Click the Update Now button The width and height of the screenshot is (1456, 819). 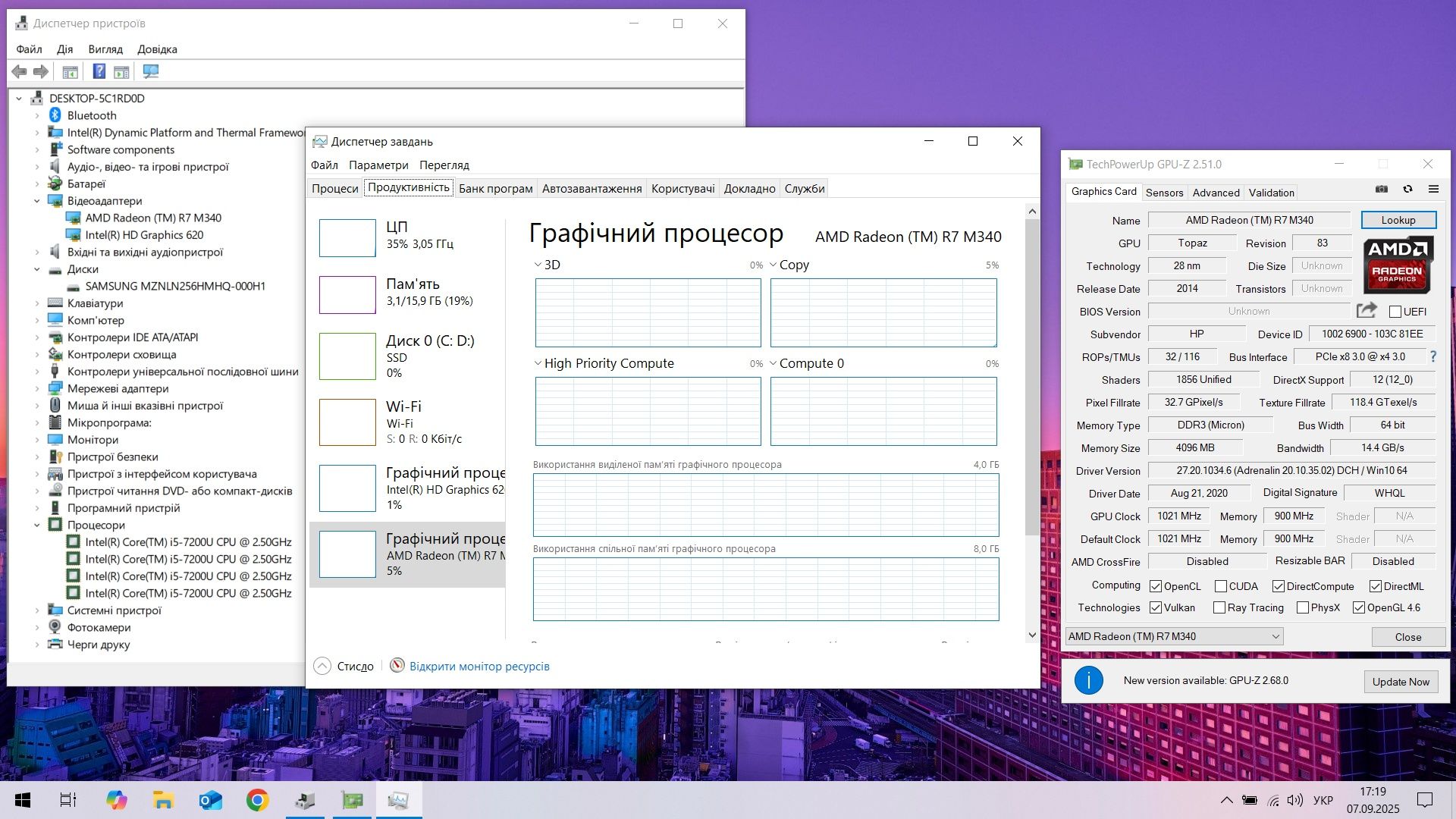1401,682
